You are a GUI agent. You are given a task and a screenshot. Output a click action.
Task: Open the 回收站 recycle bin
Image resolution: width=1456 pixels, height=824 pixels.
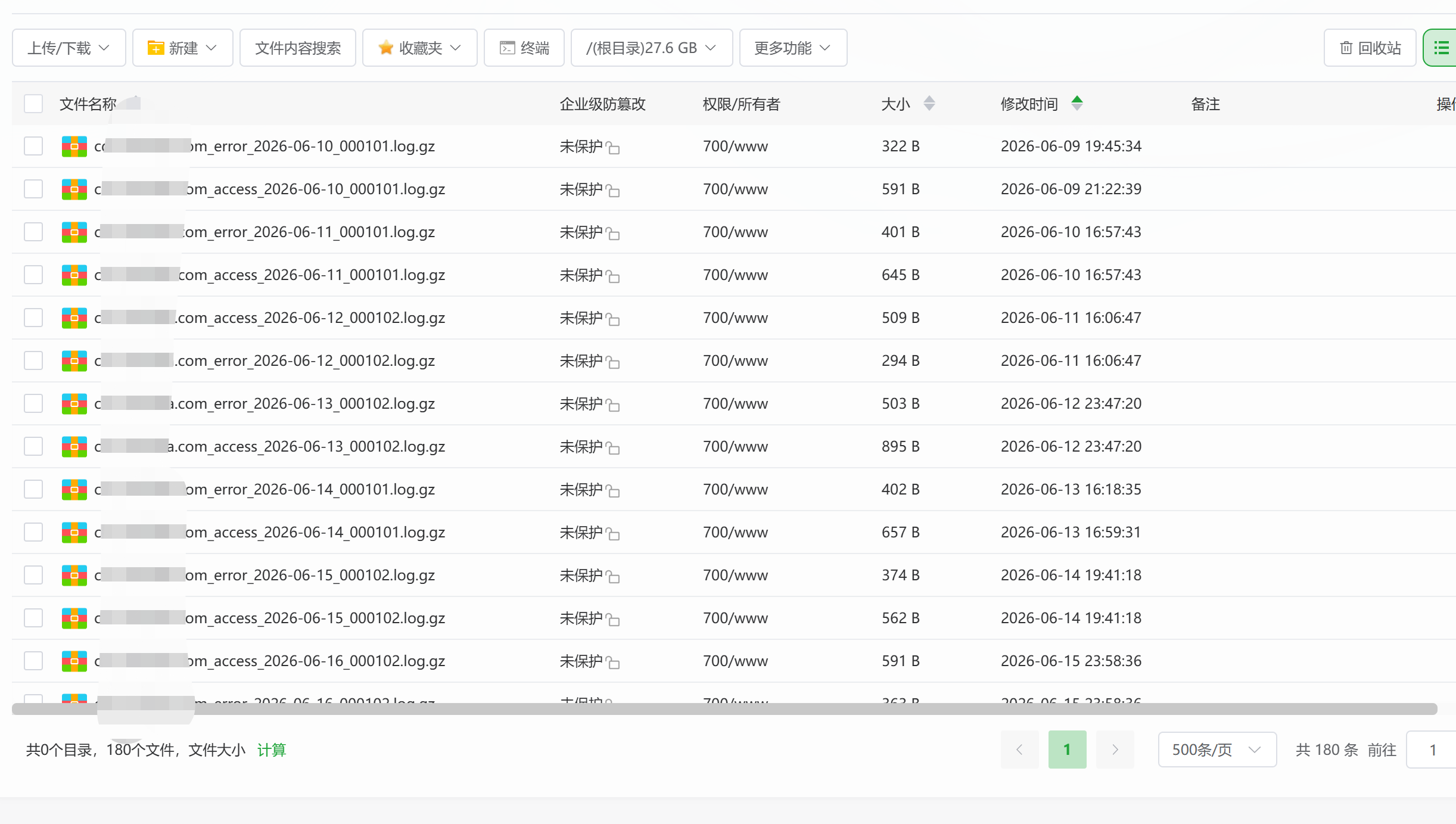click(1370, 48)
